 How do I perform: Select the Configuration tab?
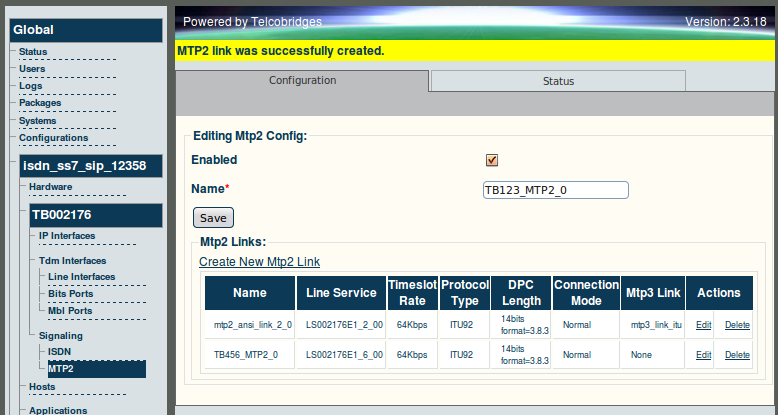pyautogui.click(x=302, y=80)
